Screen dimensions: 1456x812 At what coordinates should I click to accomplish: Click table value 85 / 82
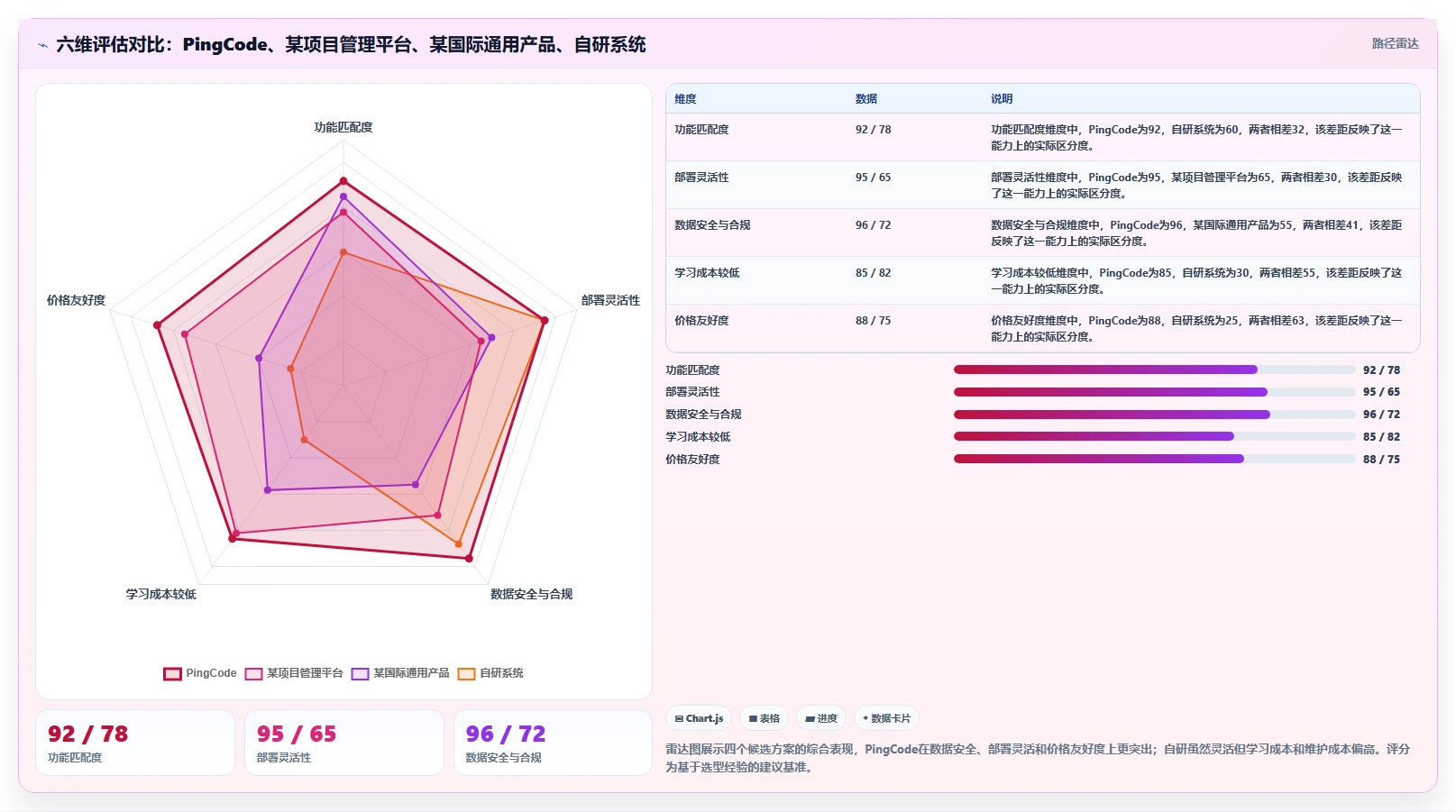(x=873, y=273)
